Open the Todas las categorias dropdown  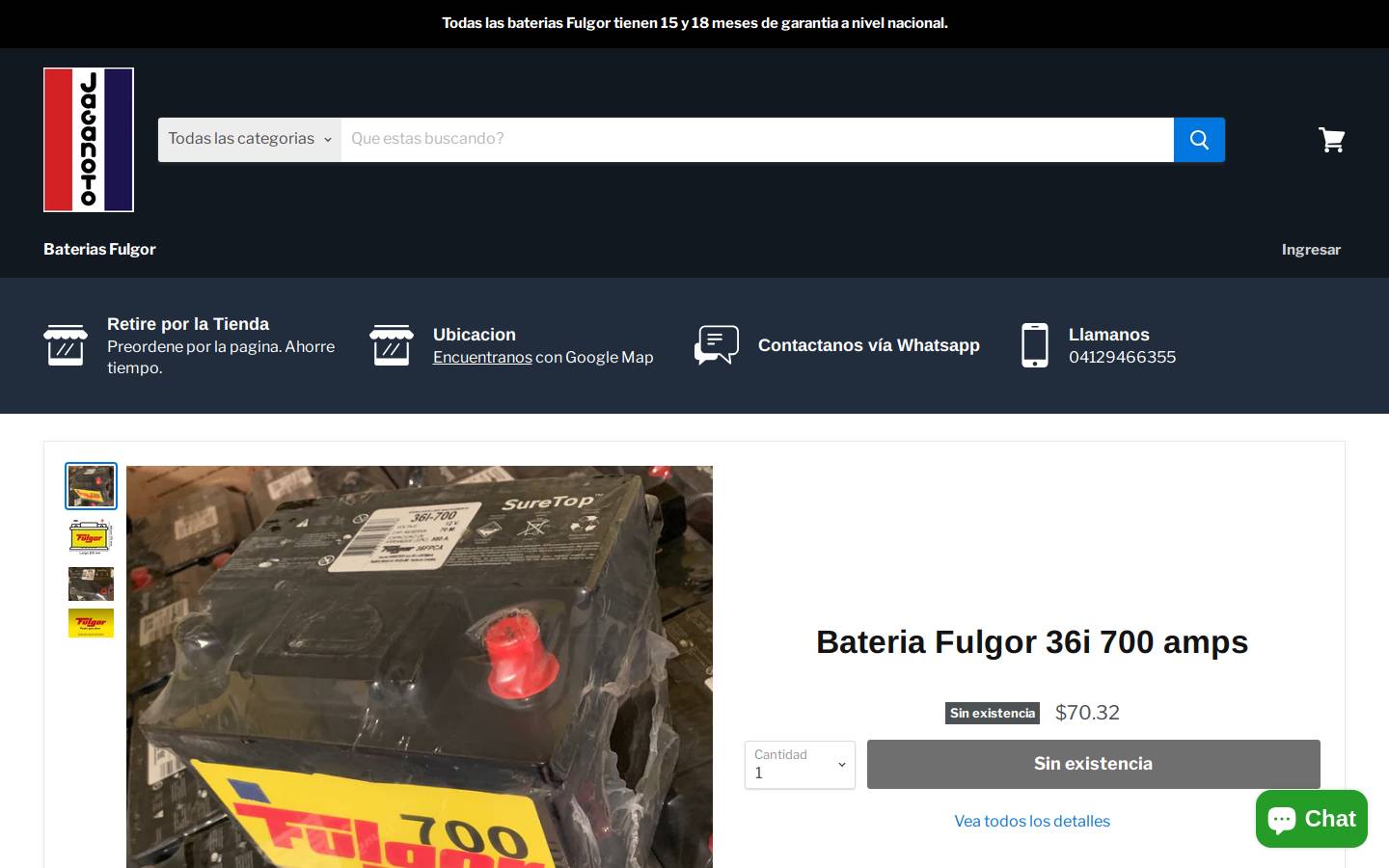(x=250, y=139)
